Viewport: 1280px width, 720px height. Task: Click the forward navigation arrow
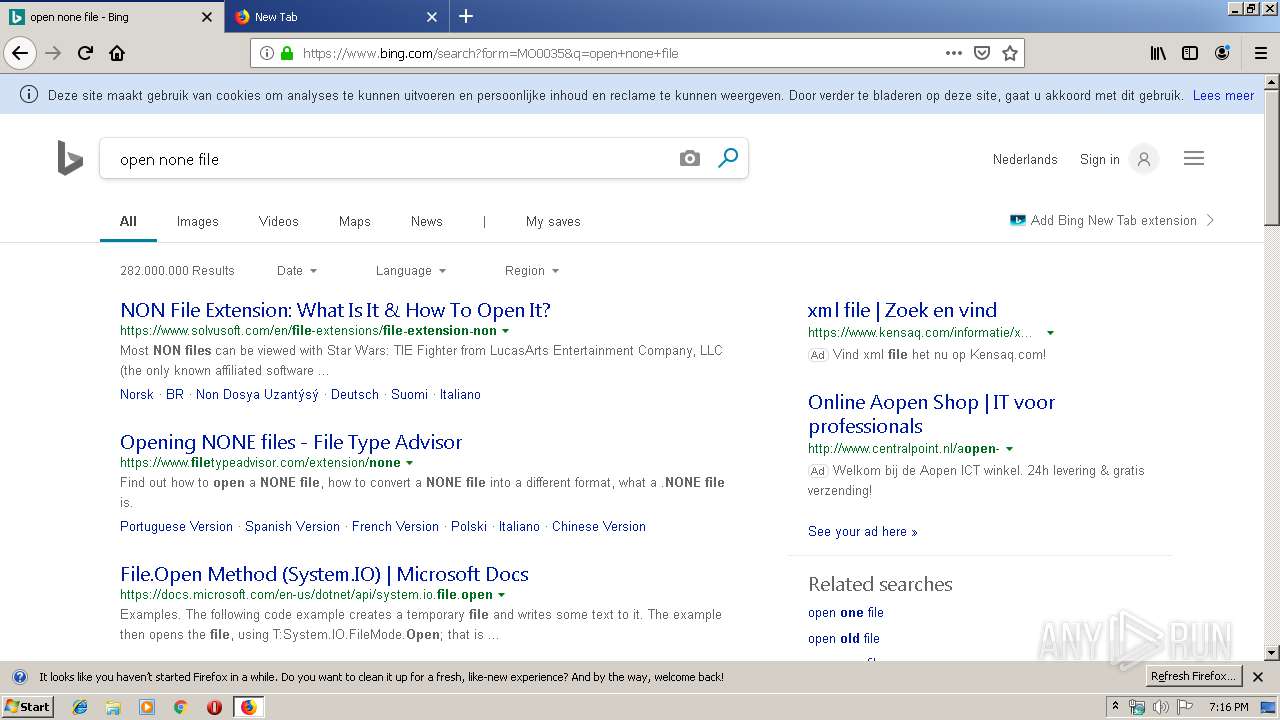(x=53, y=53)
